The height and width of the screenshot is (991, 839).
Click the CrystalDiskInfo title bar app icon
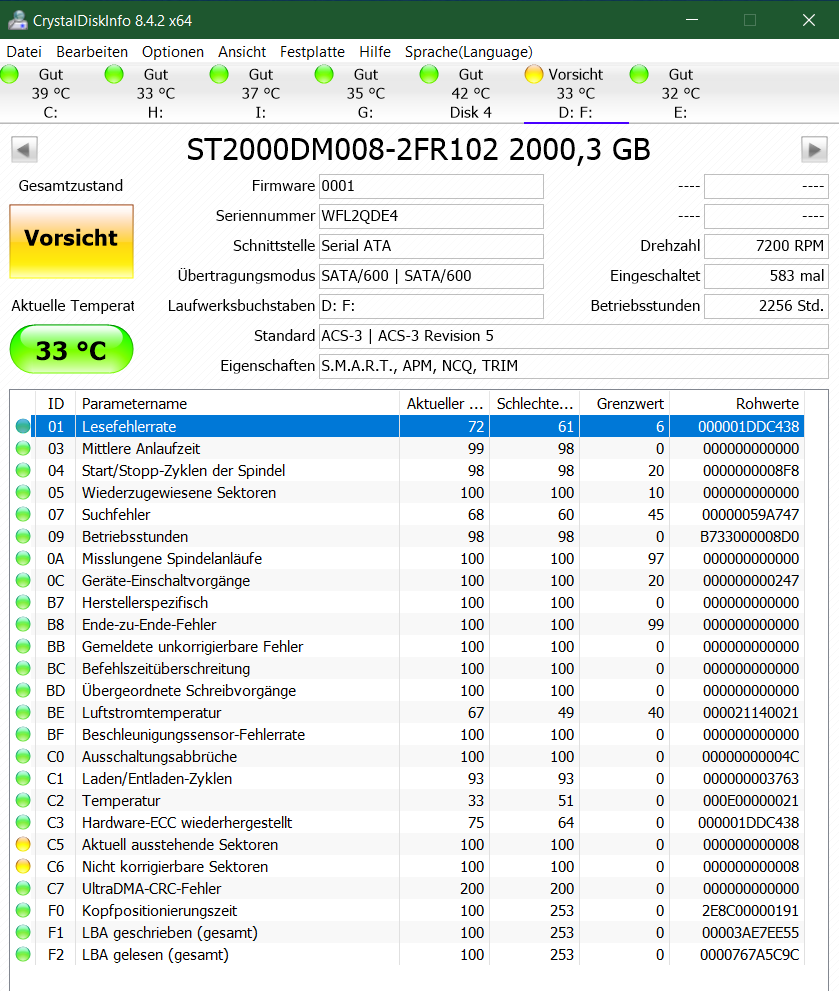click(x=17, y=20)
